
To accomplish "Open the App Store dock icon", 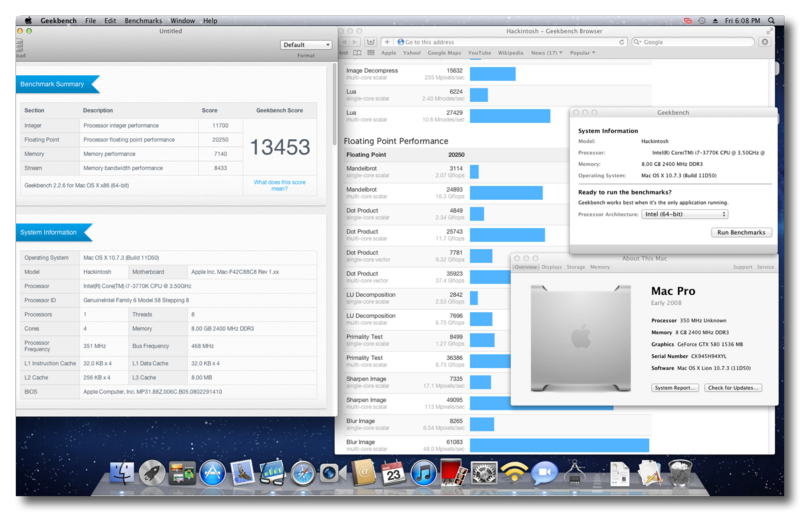I will [212, 473].
